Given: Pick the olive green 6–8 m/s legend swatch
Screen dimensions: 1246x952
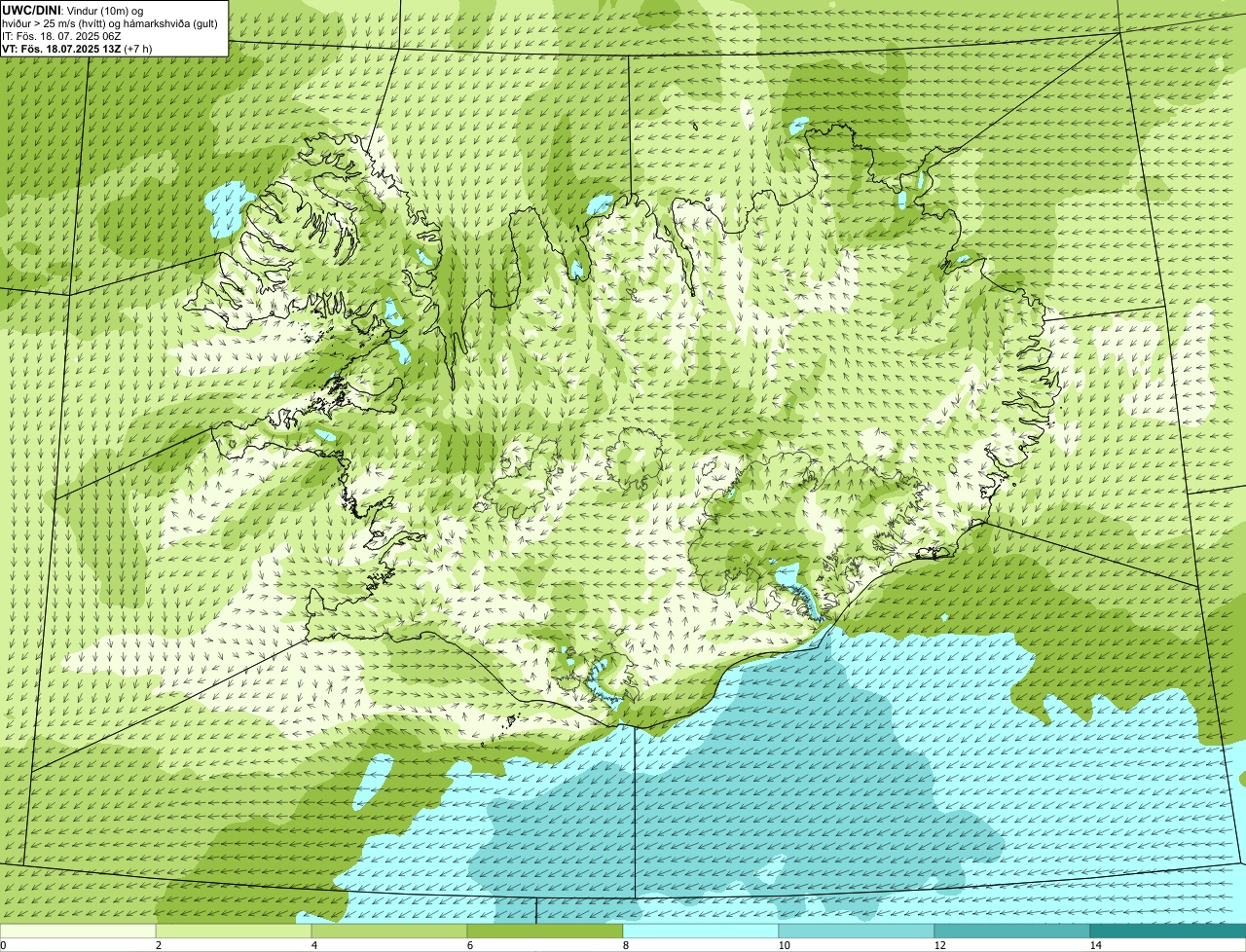Looking at the screenshot, I should pyautogui.click(x=545, y=931).
